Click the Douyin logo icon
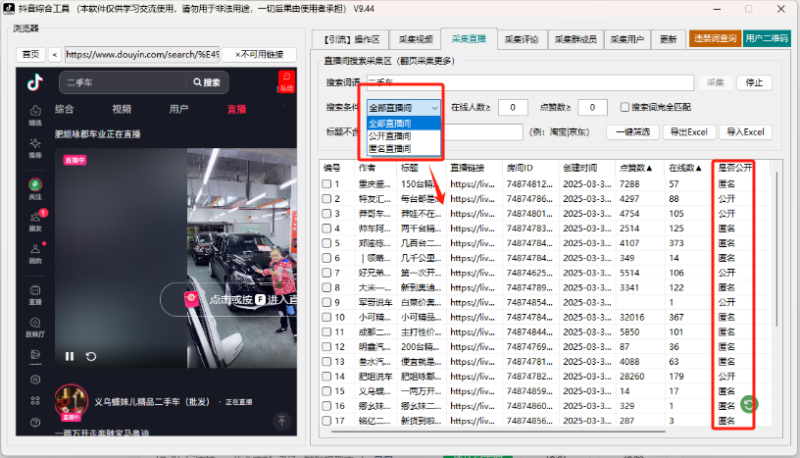Viewport: 800px width, 458px height. 35,82
